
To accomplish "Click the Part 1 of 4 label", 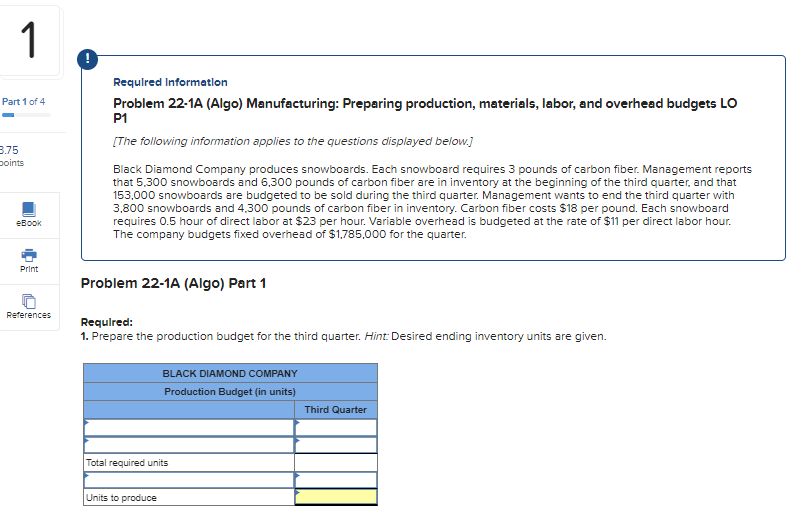I will pyautogui.click(x=24, y=101).
